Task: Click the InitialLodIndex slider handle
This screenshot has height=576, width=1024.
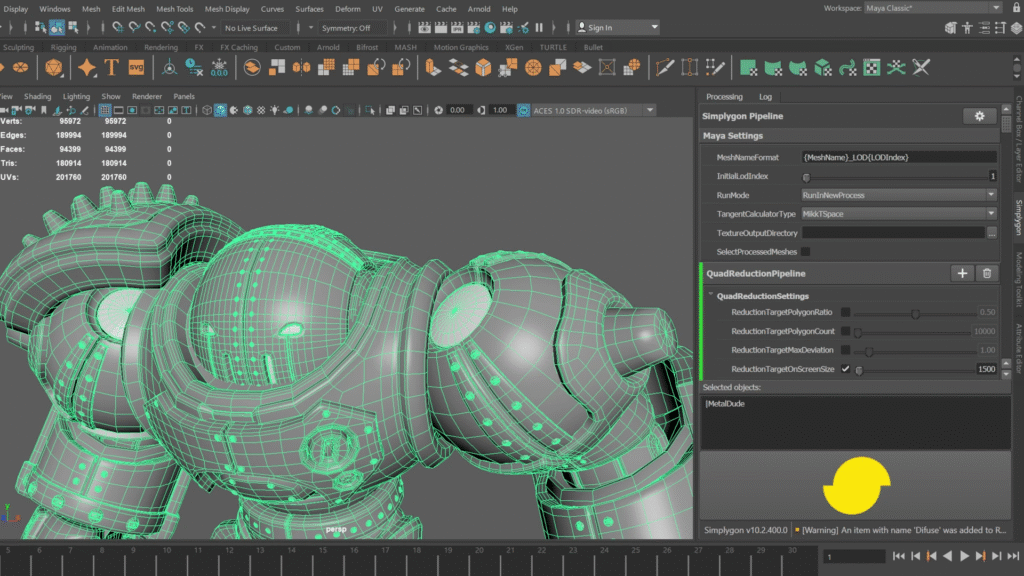Action: [806, 176]
